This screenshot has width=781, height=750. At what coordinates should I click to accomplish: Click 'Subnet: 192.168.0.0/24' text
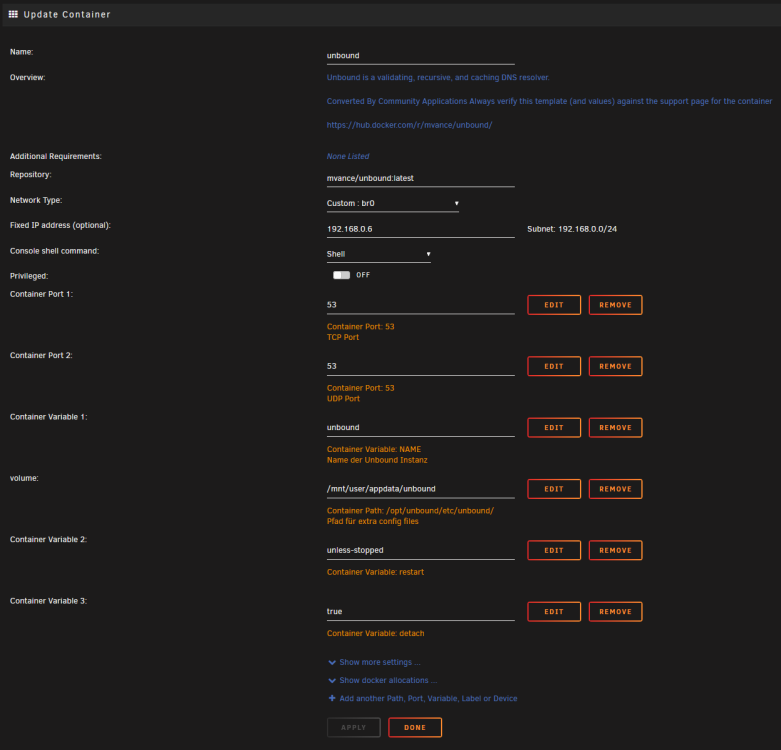pos(572,229)
